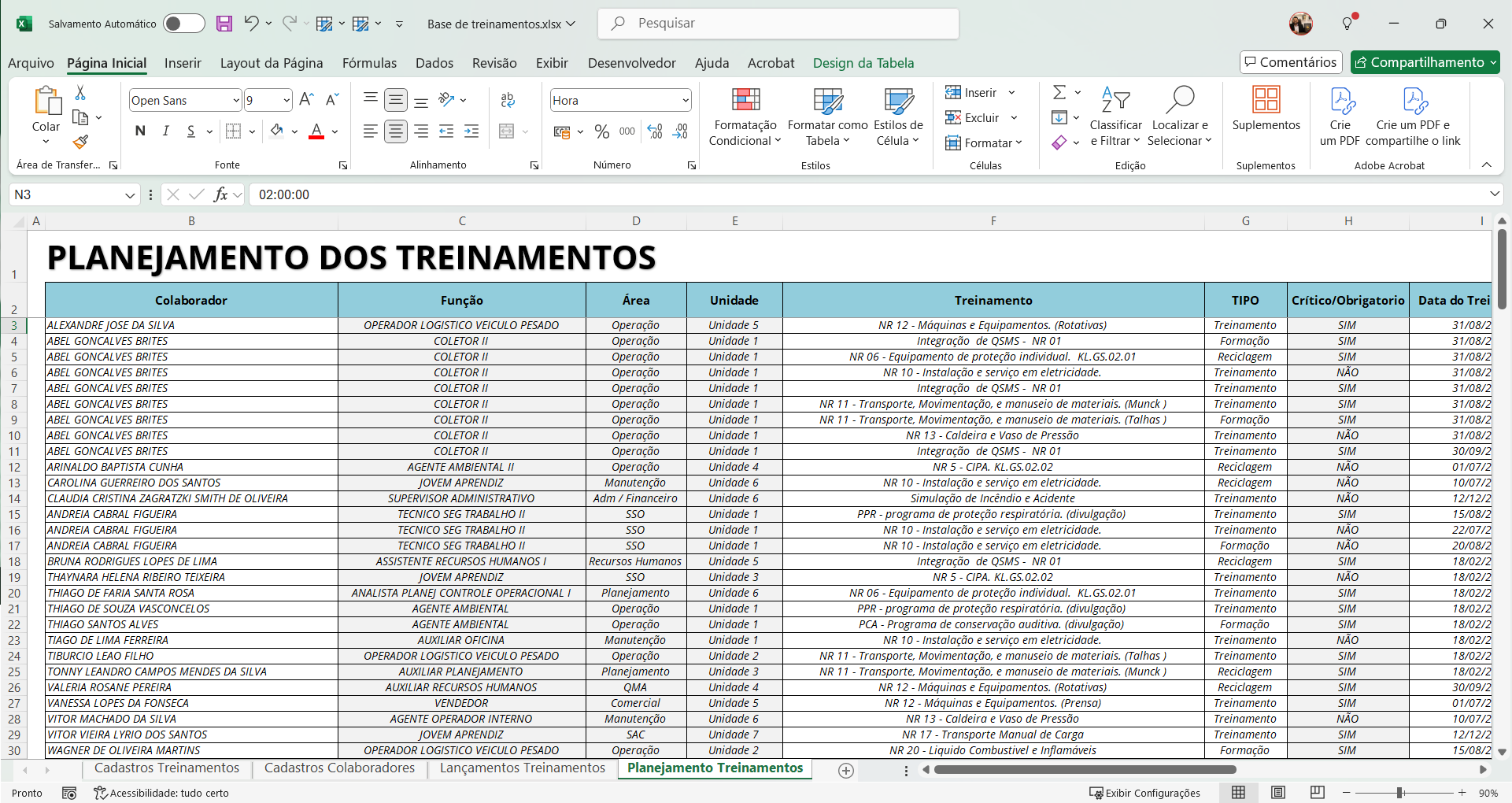This screenshot has height=803, width=1512.
Task: Click the Cut scissors icon
Action: pyautogui.click(x=80, y=94)
